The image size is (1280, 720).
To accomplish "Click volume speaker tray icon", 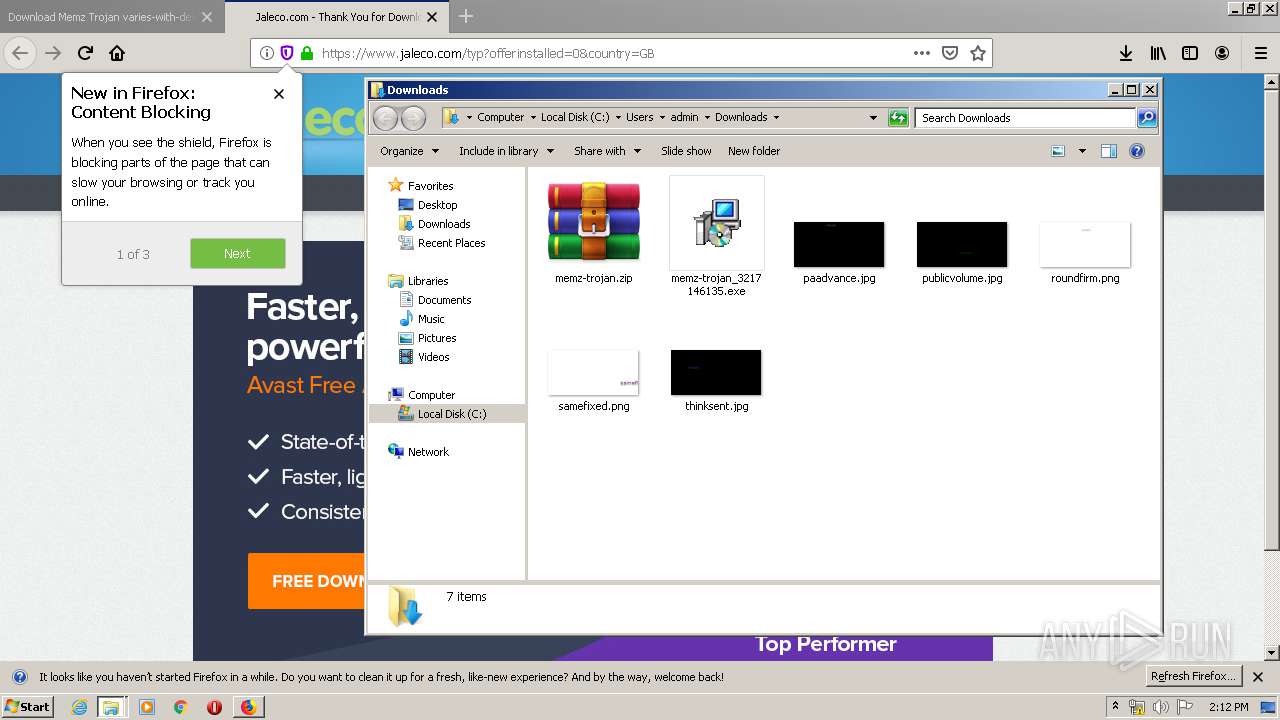I will (x=1160, y=707).
